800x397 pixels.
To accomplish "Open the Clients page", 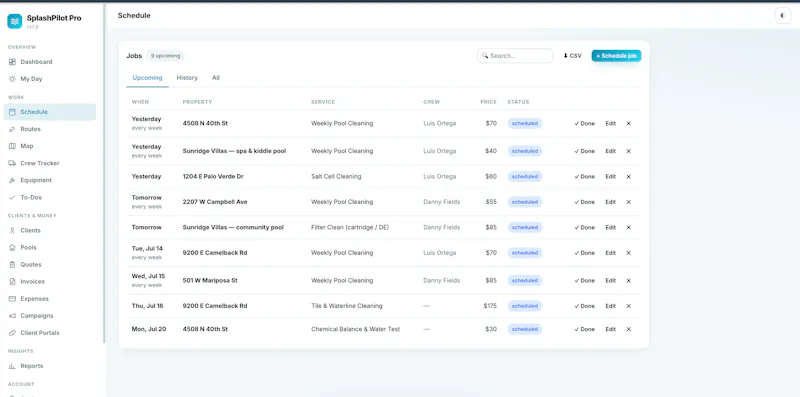I will tap(49, 230).
